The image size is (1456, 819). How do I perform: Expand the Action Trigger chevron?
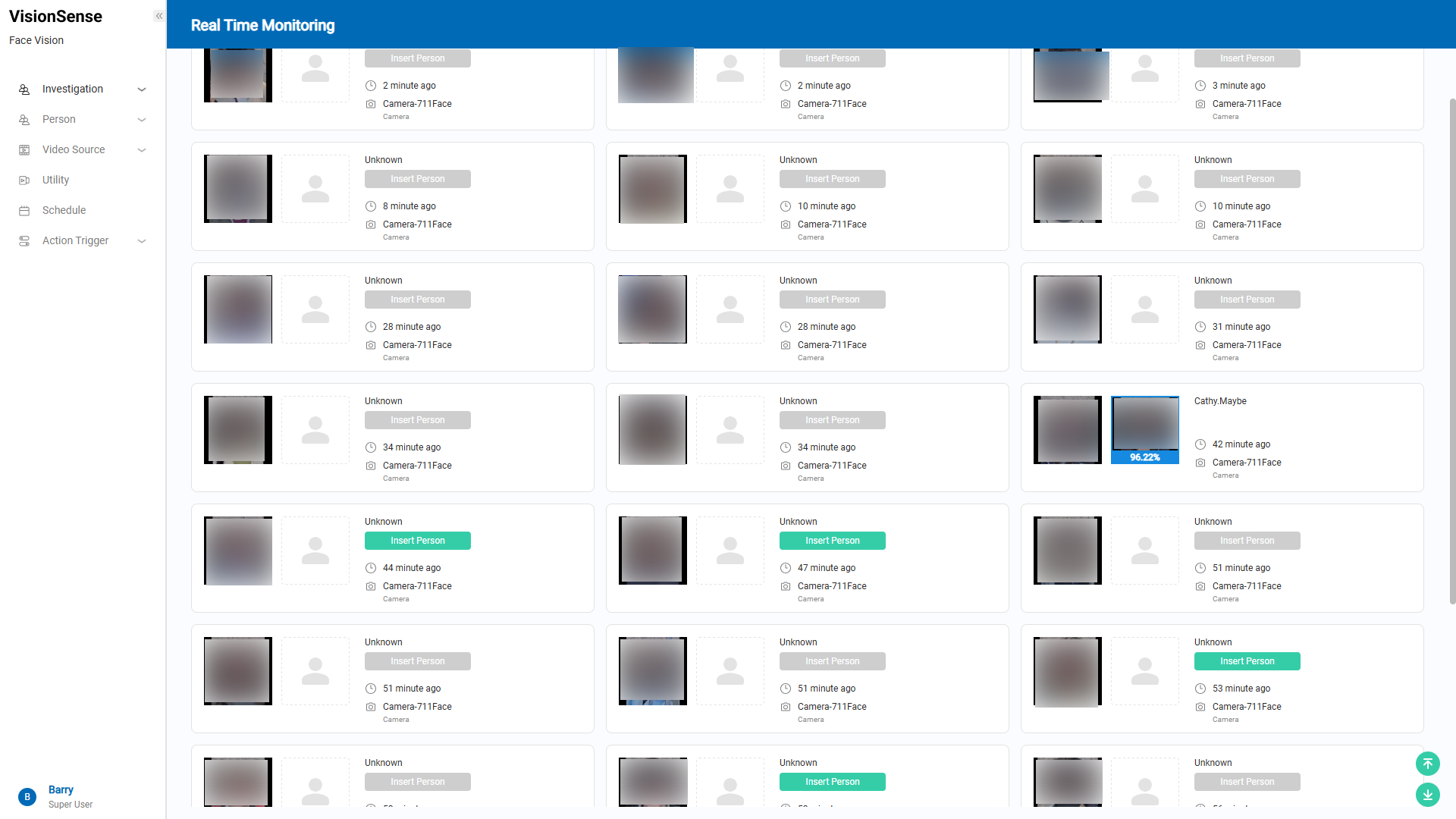coord(142,241)
